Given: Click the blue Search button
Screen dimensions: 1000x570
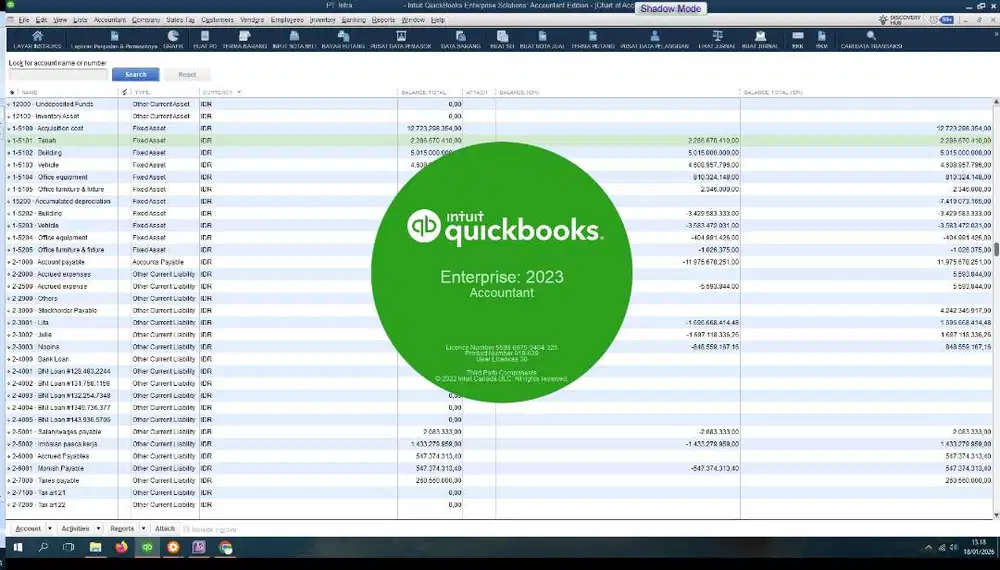Looking at the screenshot, I should (135, 75).
